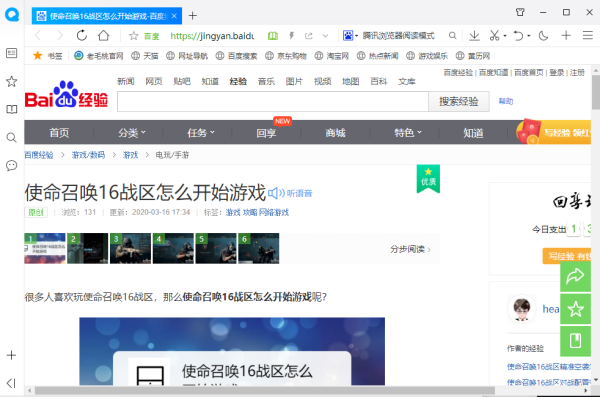
Task: Open the sidebar search magnifier
Action: pyautogui.click(x=11, y=137)
